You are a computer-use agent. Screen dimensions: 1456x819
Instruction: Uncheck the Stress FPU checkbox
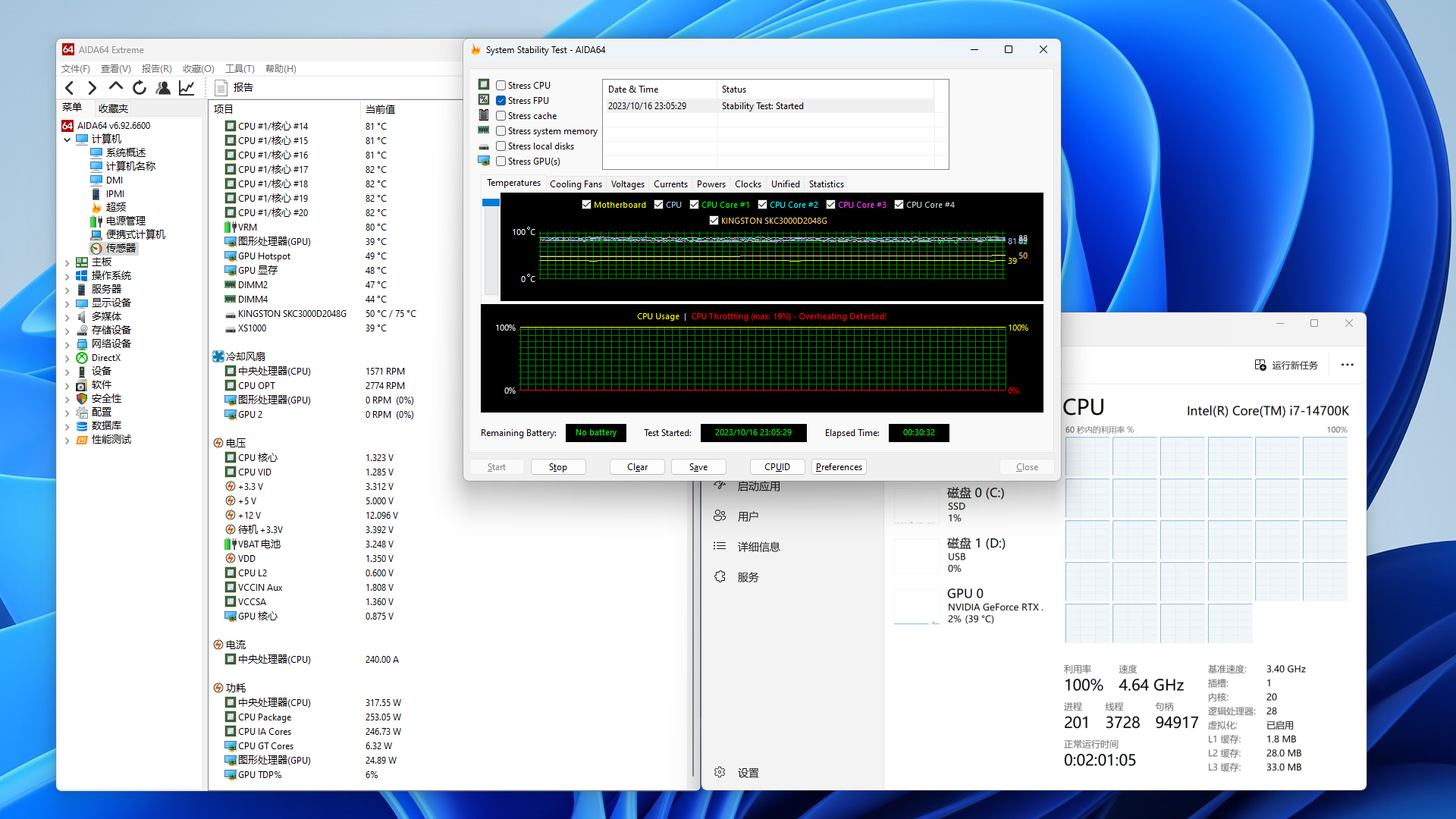point(501,101)
